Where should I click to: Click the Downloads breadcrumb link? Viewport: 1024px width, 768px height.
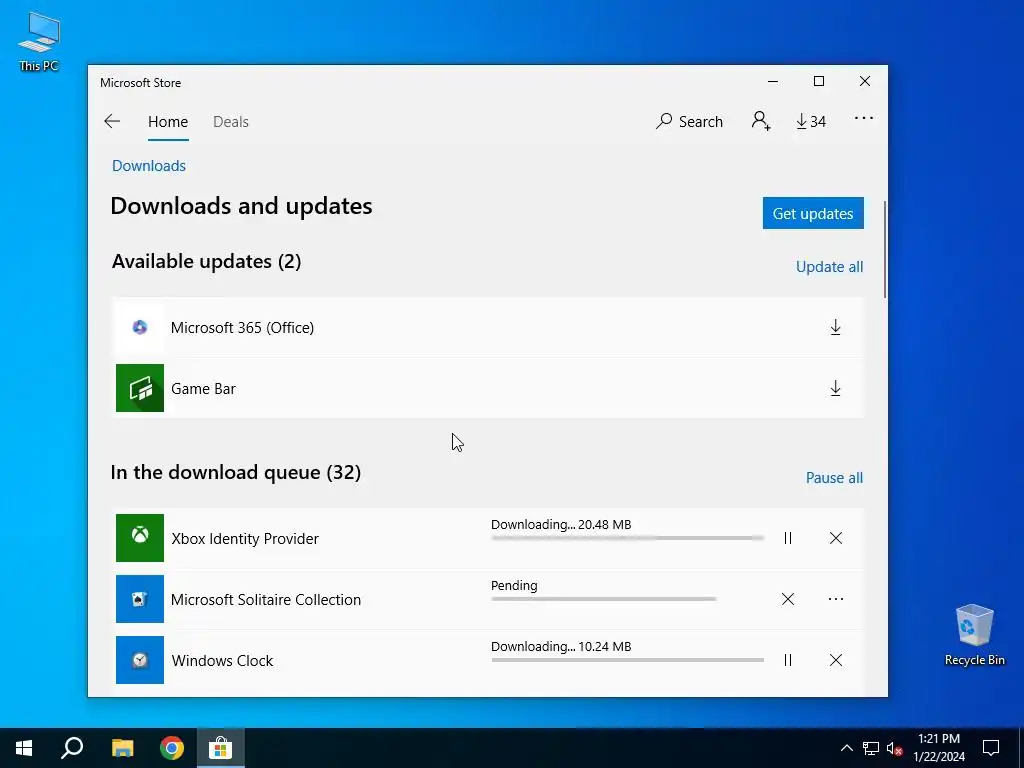149,166
